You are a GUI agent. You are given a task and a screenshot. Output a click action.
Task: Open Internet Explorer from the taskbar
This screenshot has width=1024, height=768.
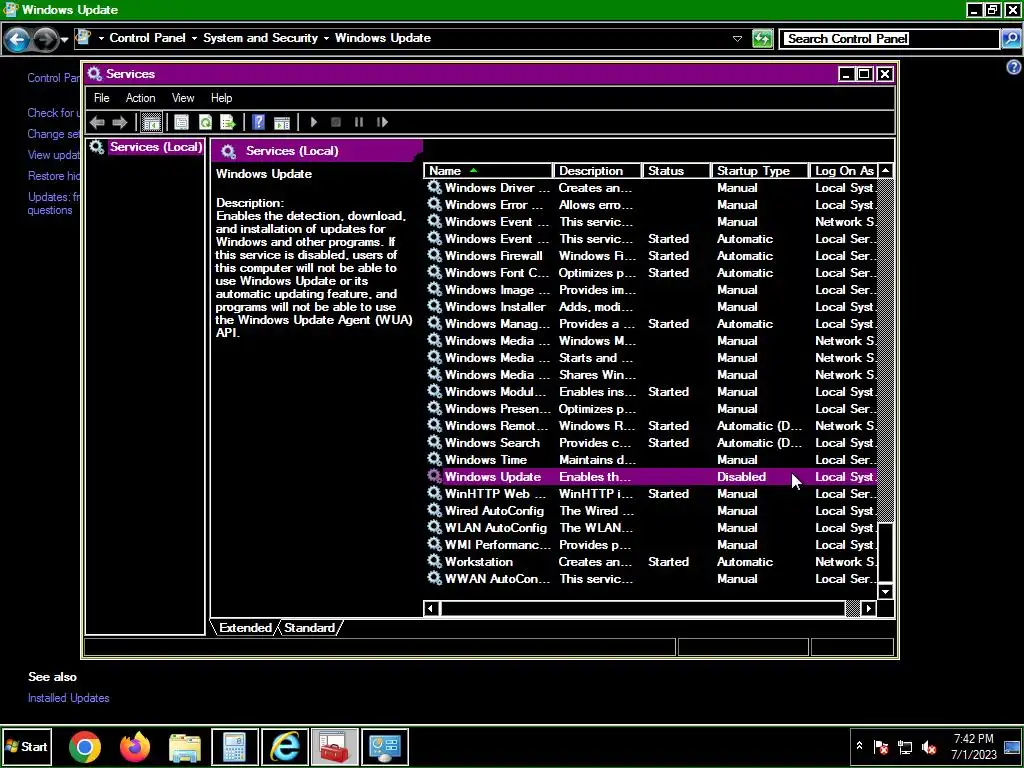(x=285, y=747)
